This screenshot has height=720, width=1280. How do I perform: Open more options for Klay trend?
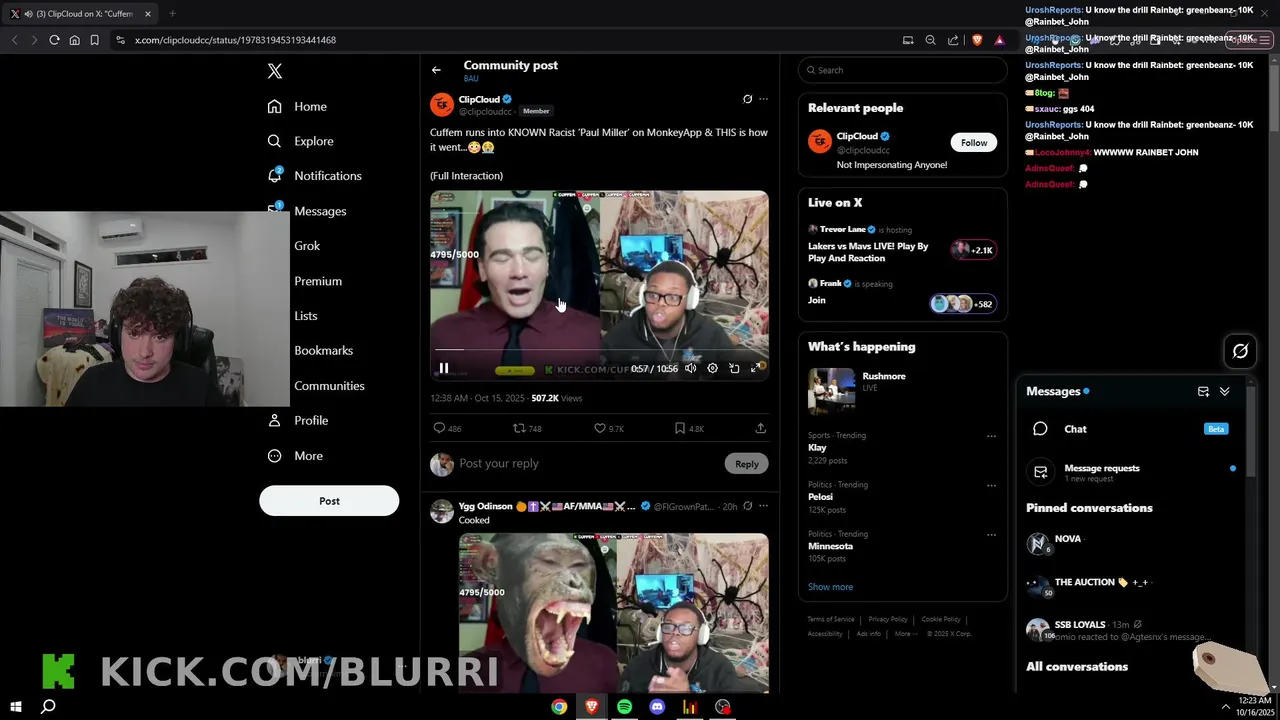991,436
